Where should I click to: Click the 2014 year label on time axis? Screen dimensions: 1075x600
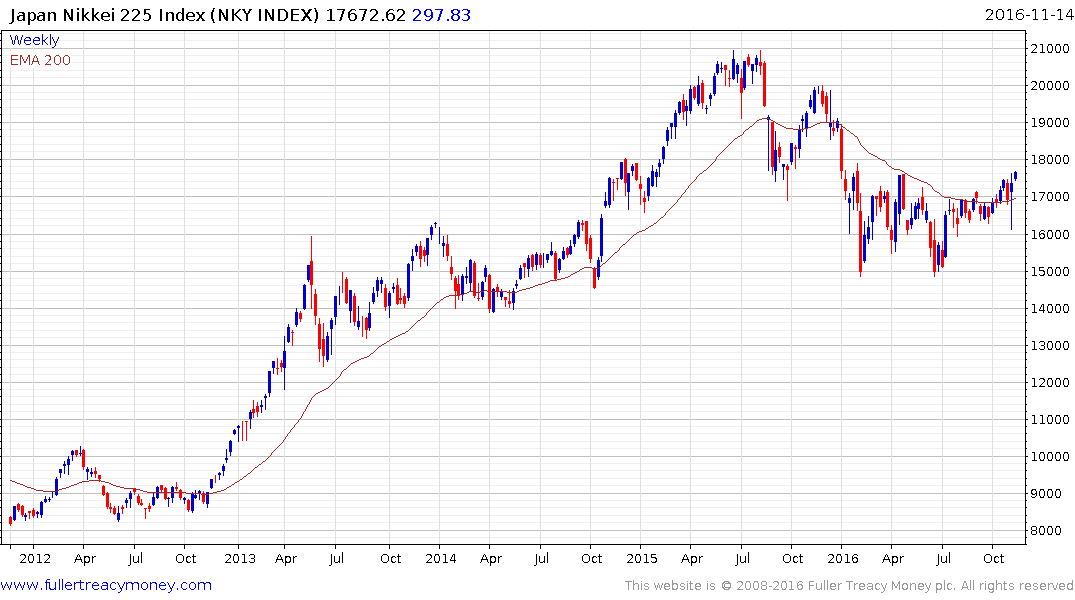pos(441,558)
